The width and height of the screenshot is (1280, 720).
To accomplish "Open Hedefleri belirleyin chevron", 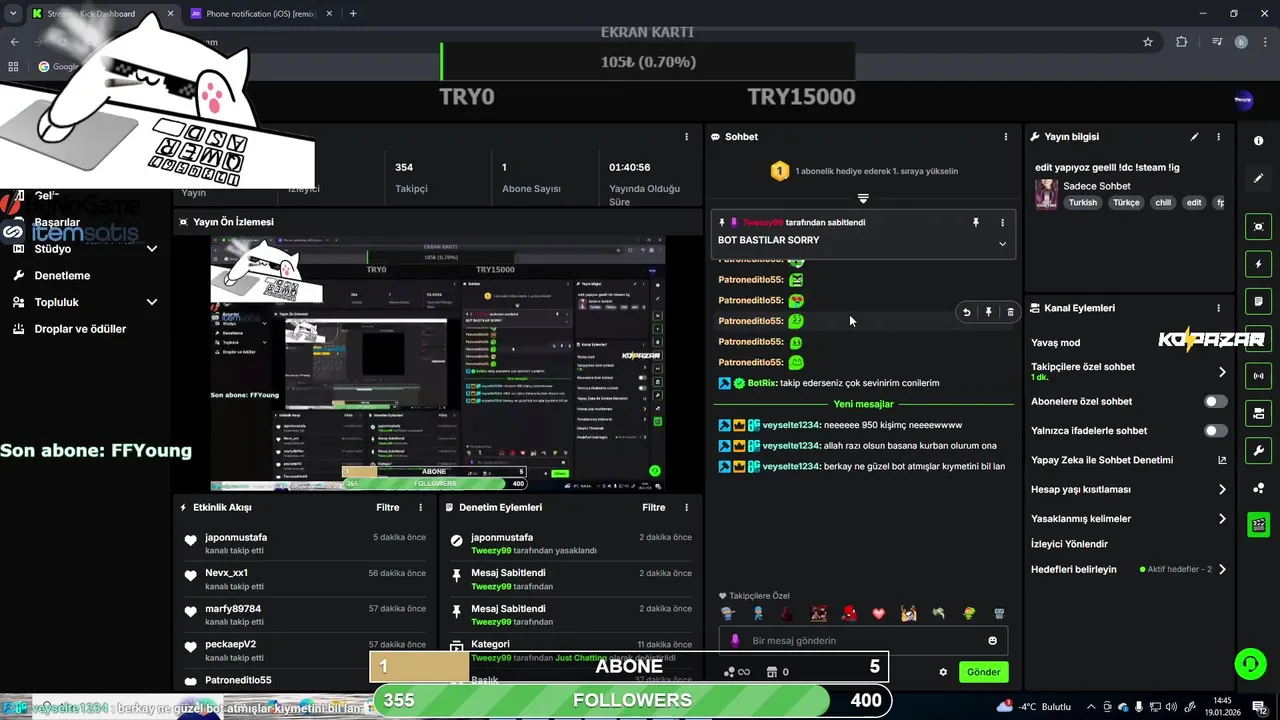I will (x=1222, y=569).
